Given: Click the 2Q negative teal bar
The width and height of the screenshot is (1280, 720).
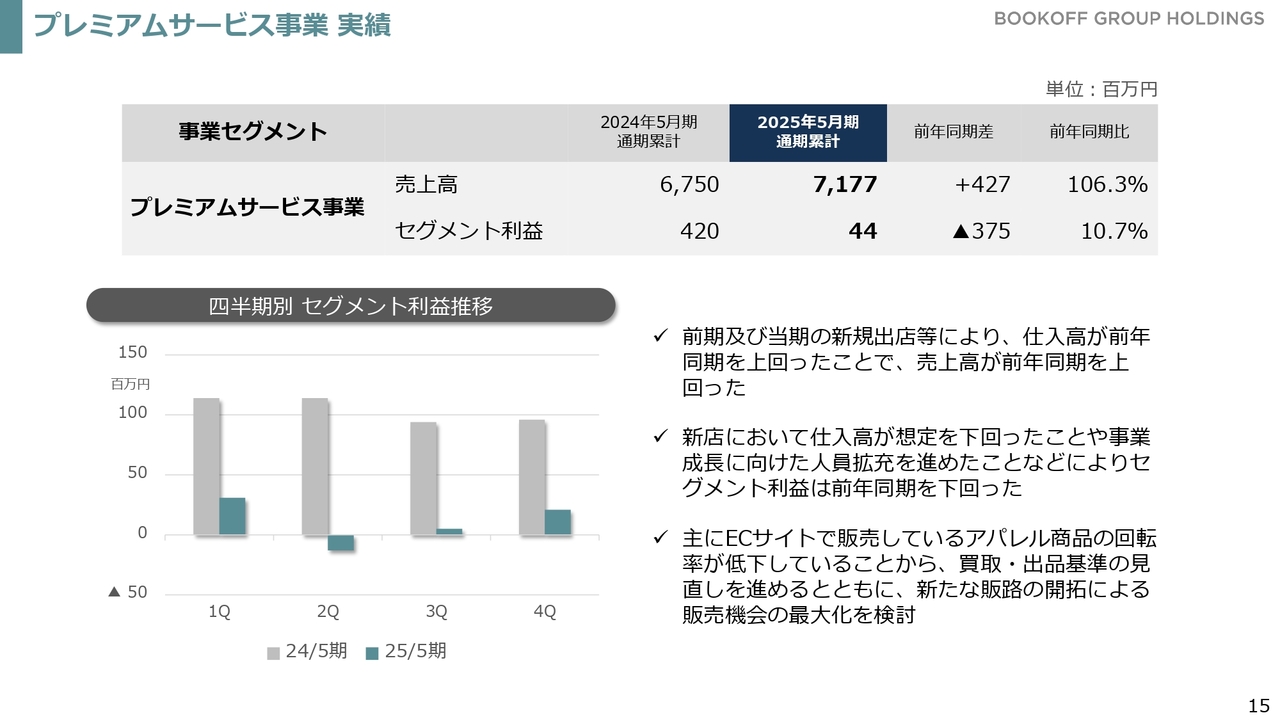Looking at the screenshot, I should point(341,543).
